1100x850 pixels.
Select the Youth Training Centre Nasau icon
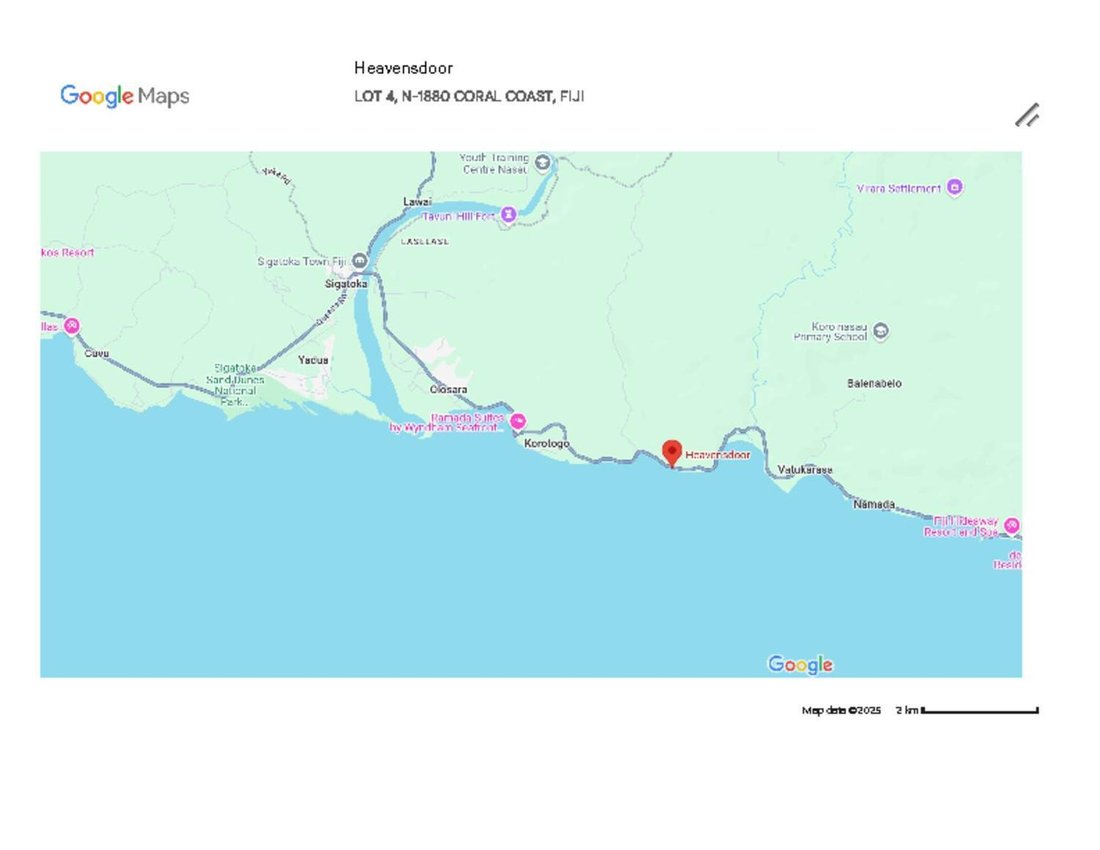(x=542, y=163)
